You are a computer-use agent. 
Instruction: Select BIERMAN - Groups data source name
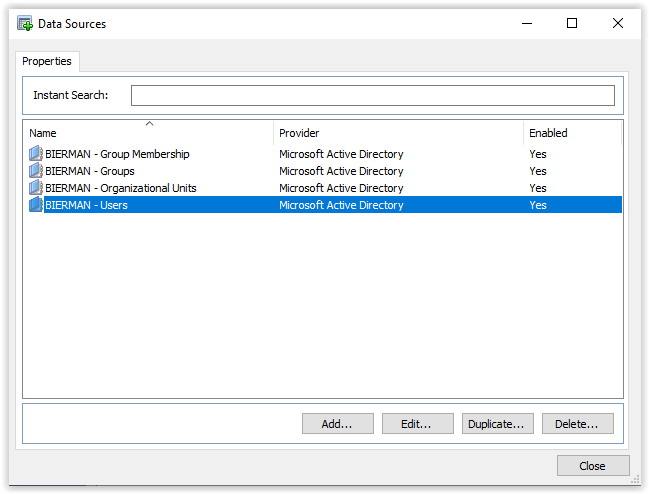90,171
